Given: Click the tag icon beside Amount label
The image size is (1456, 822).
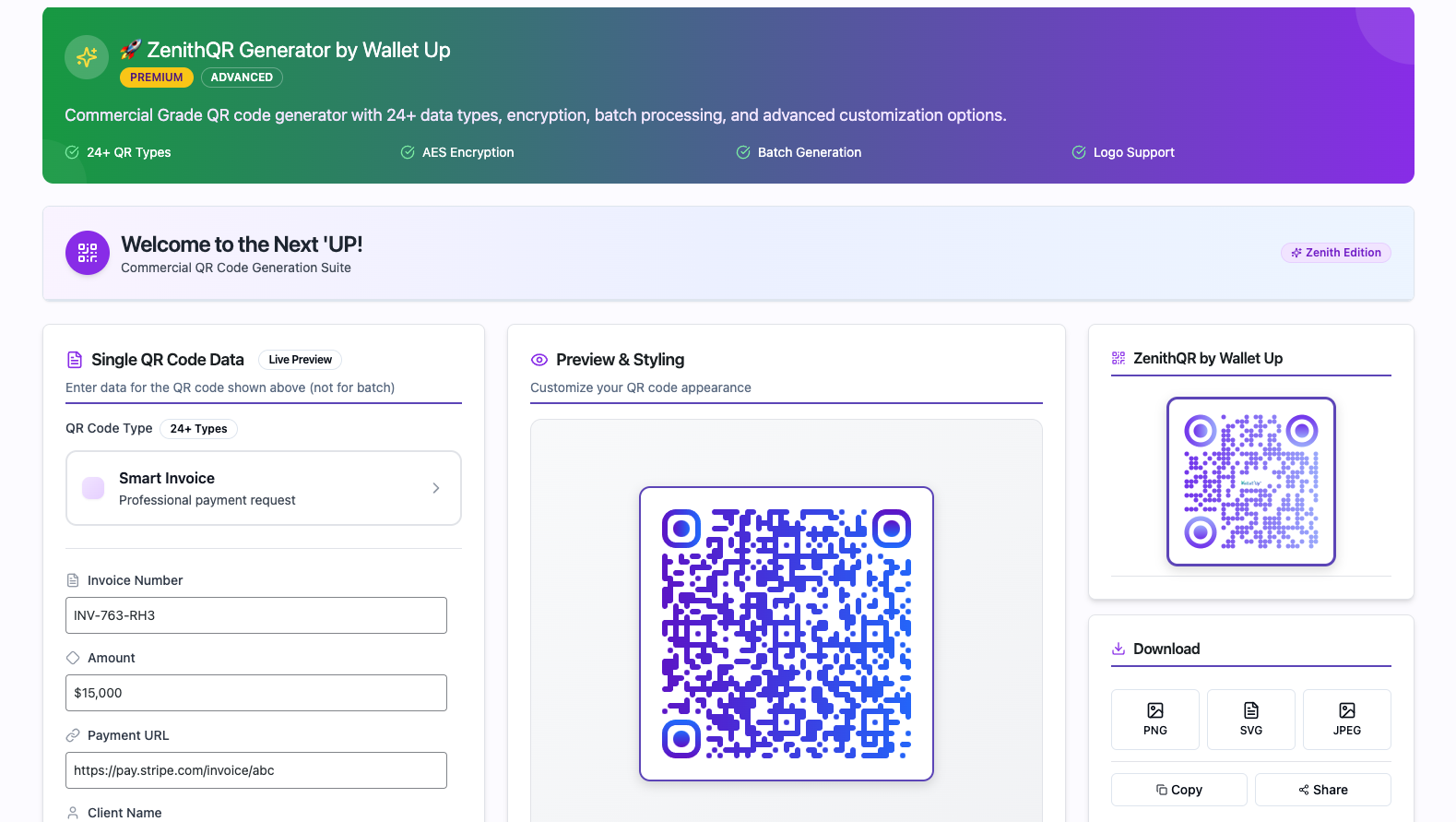Looking at the screenshot, I should click(x=73, y=658).
